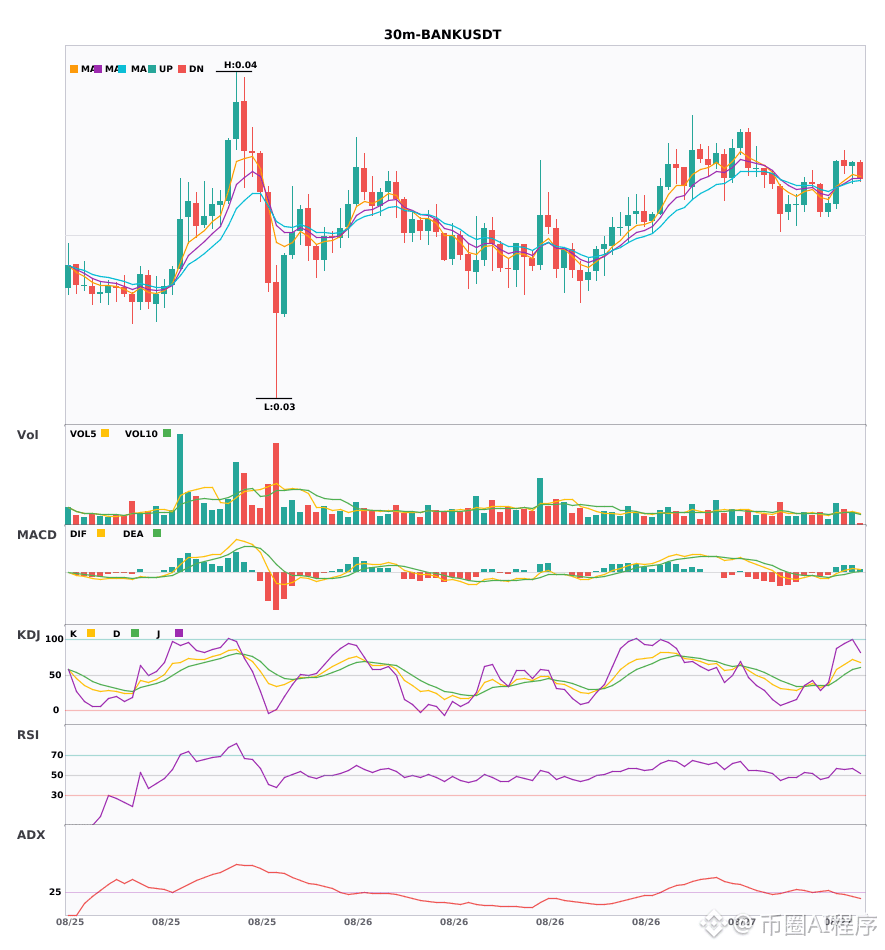The width and height of the screenshot is (885, 950).
Task: Click the KDJ panel label
Action: pos(28,635)
